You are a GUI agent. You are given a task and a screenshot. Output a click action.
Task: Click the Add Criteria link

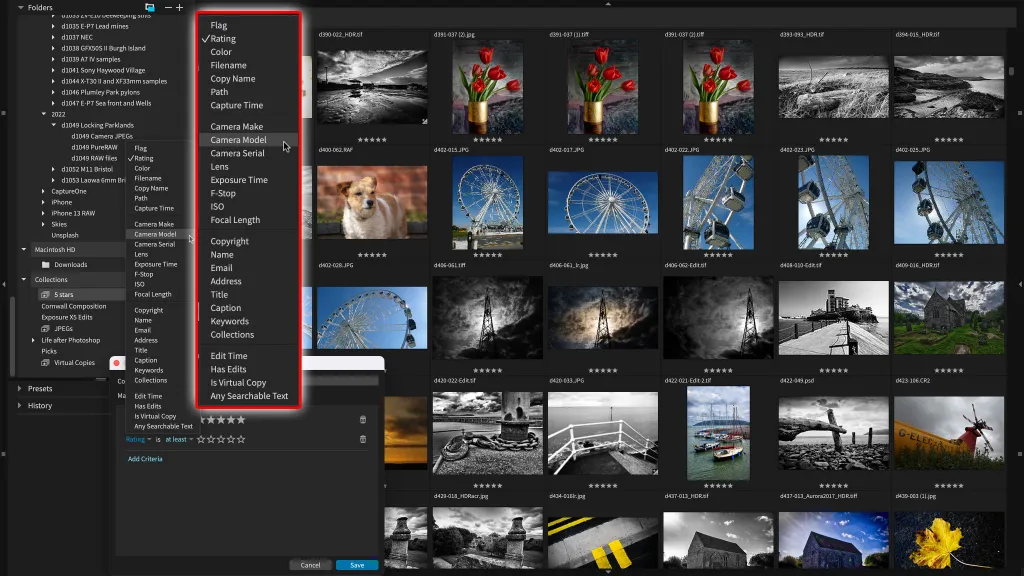pyautogui.click(x=146, y=458)
